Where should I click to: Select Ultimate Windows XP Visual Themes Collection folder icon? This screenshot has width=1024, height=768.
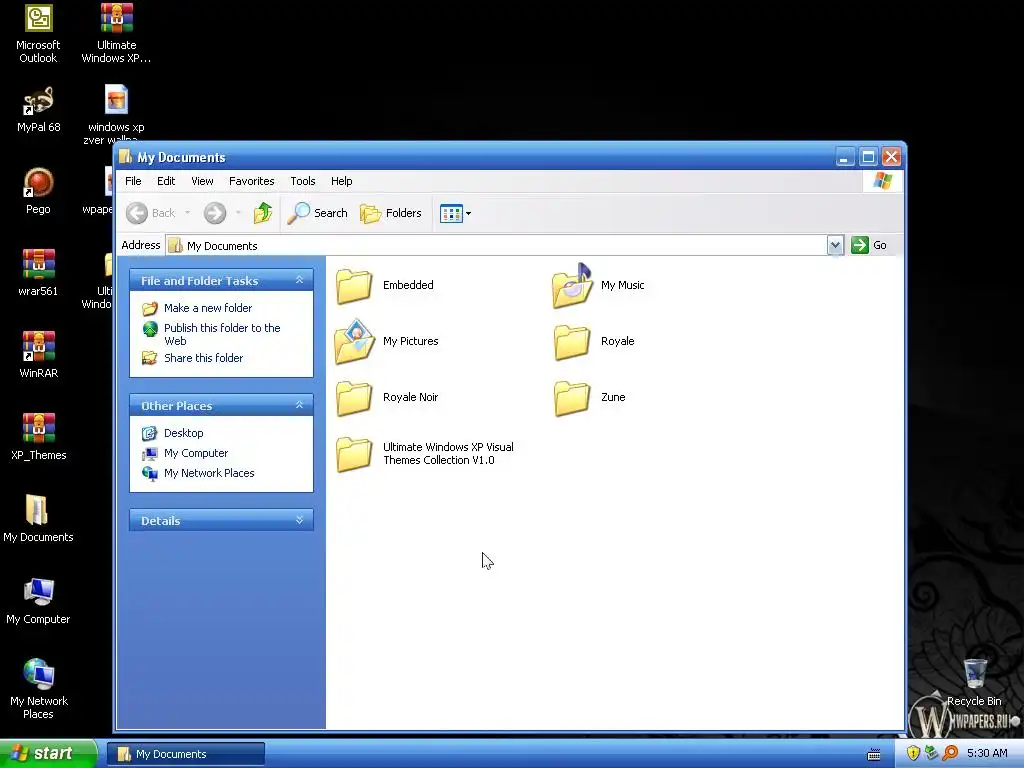coord(353,454)
